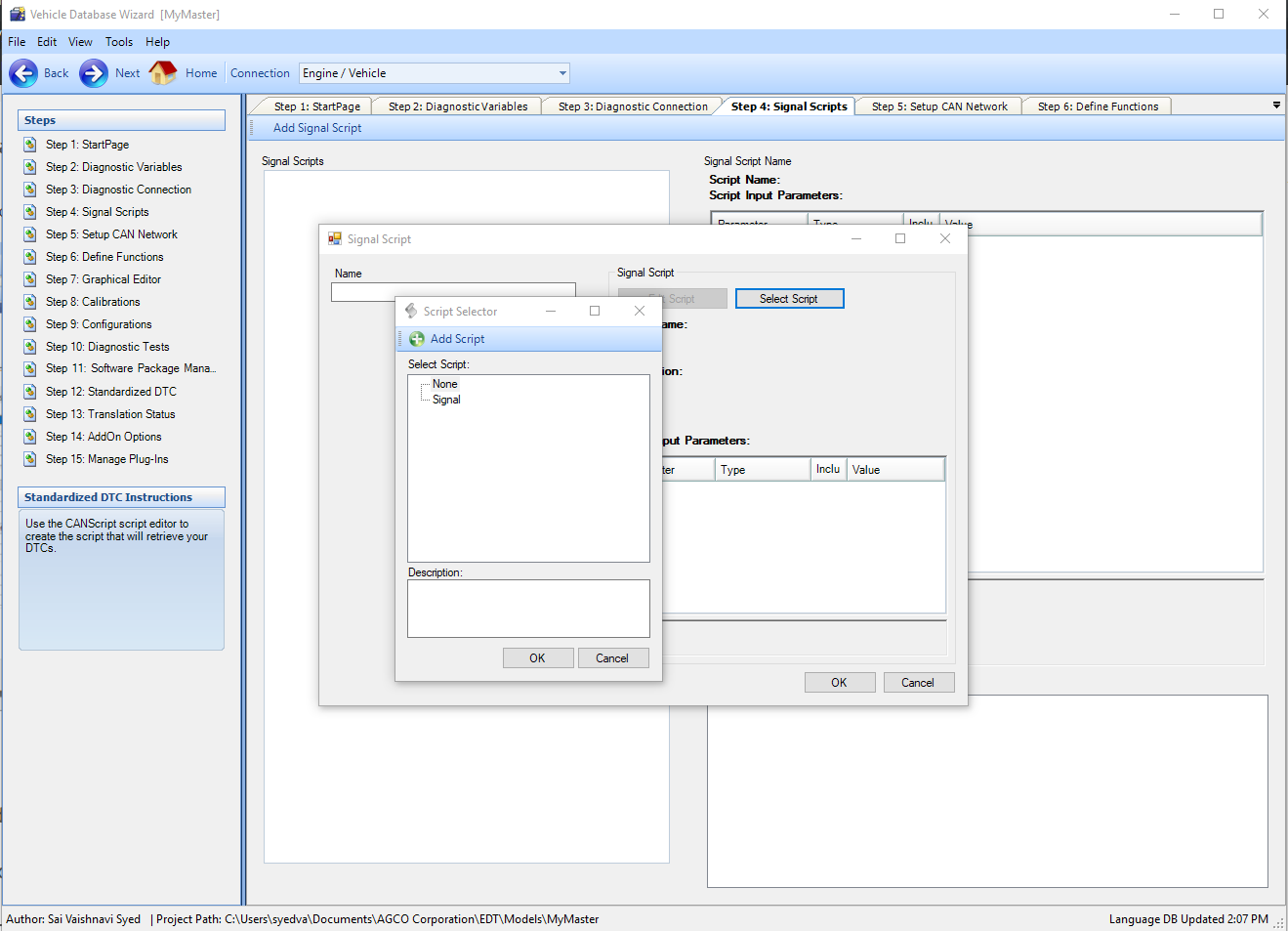
Task: Click Signal Script dialog title icon
Action: pos(335,239)
